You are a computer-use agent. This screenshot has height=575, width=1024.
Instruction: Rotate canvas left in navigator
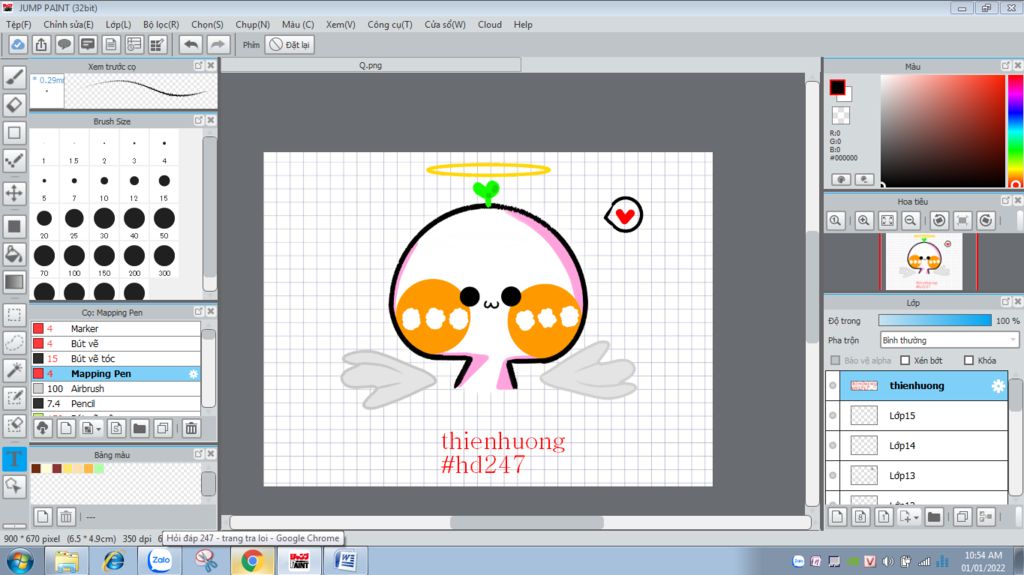coord(939,221)
